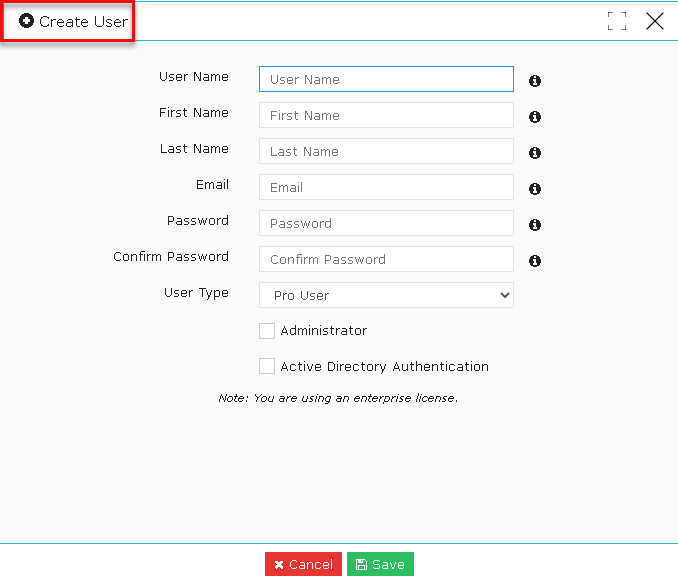Image resolution: width=678 pixels, height=585 pixels.
Task: Click into the First Name field
Action: click(386, 115)
